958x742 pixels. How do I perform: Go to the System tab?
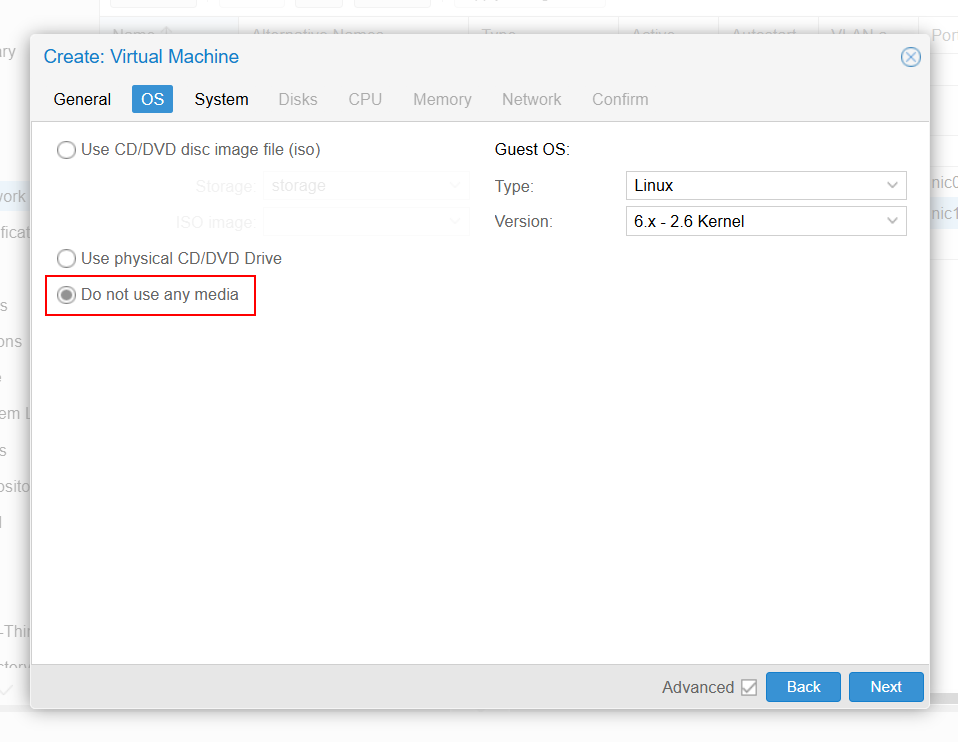[221, 99]
